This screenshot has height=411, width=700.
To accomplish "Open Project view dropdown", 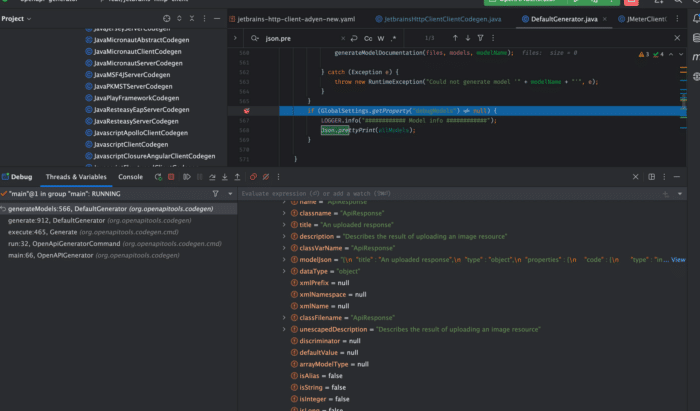I will (16, 19).
